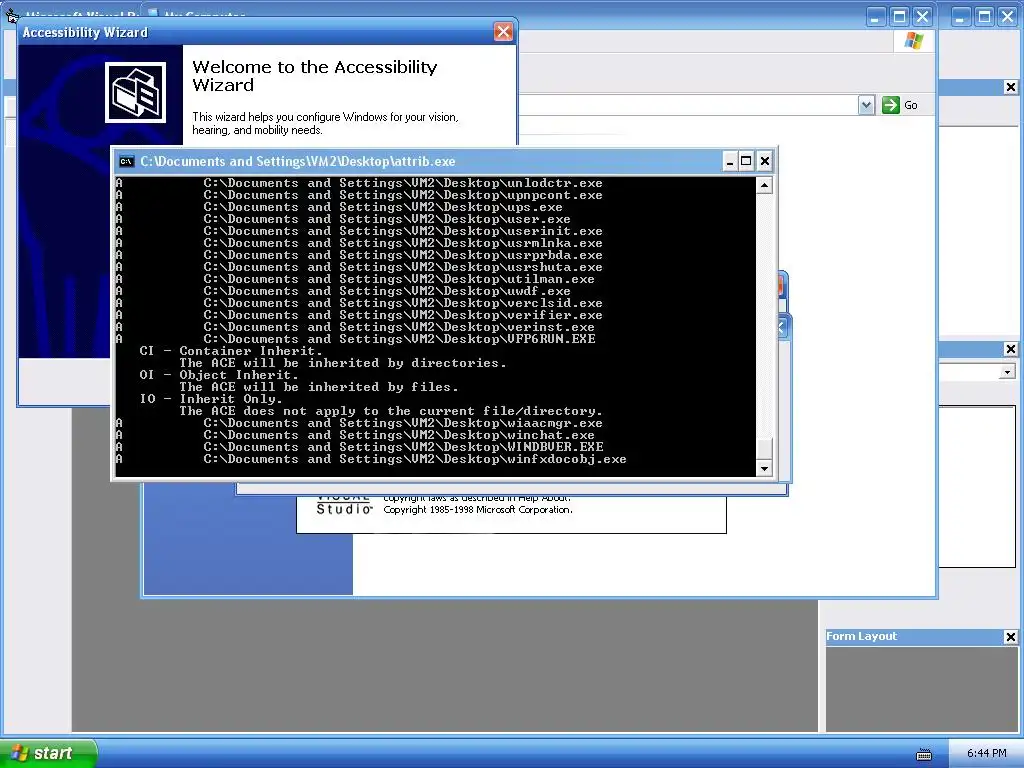Viewport: 1024px width, 768px height.
Task: Click the console scrollbar up arrow
Action: coord(765,185)
